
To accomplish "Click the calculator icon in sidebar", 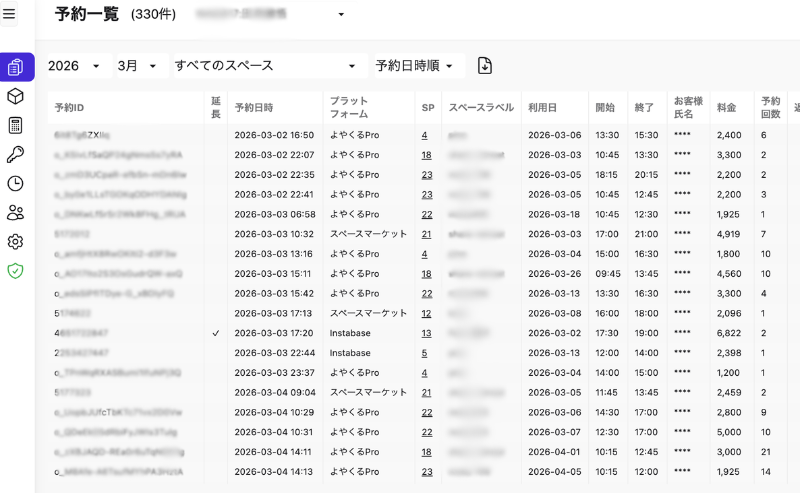I will (16, 125).
